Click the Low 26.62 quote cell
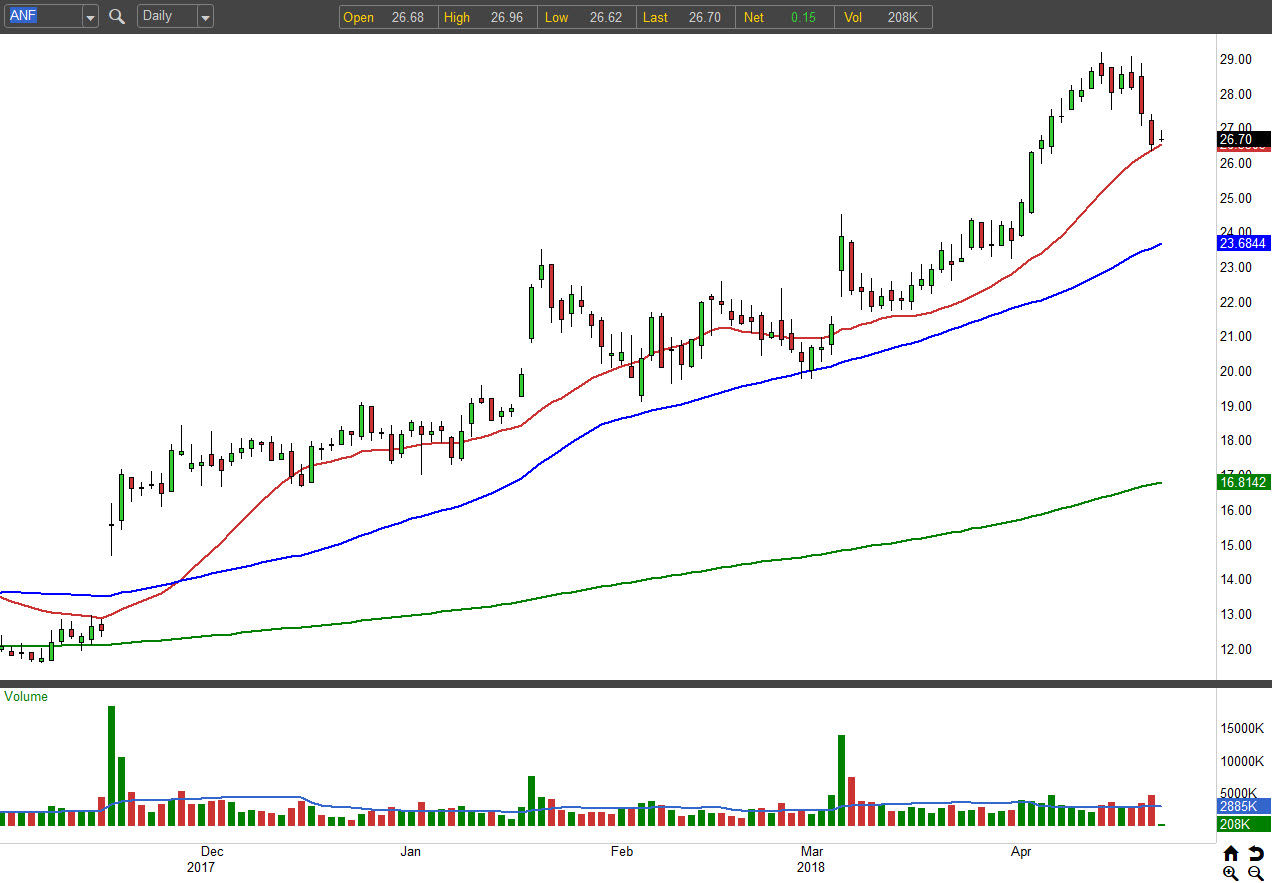The height and width of the screenshot is (883, 1272). [x=586, y=17]
